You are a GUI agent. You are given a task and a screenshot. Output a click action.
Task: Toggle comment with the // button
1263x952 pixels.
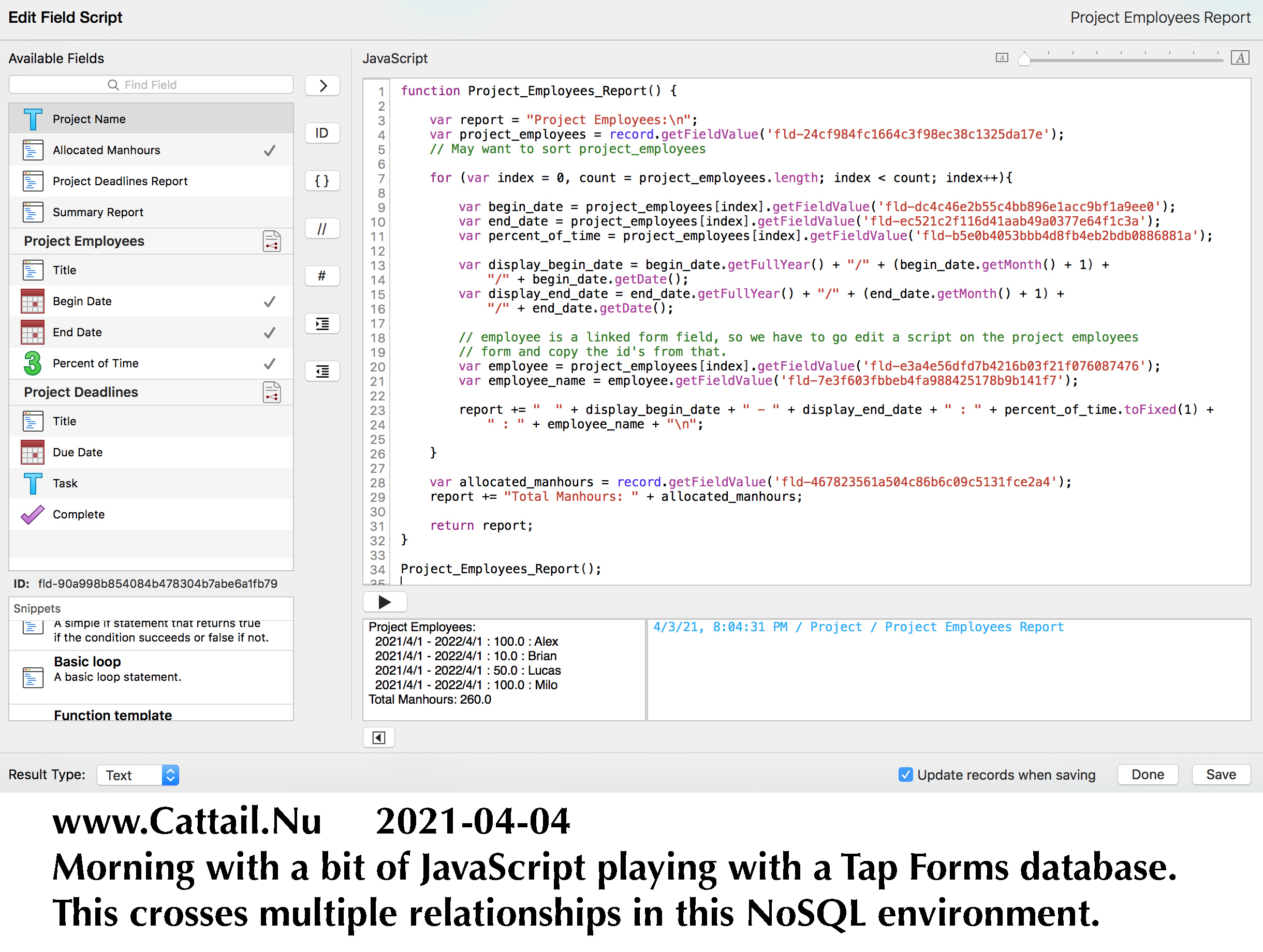322,228
